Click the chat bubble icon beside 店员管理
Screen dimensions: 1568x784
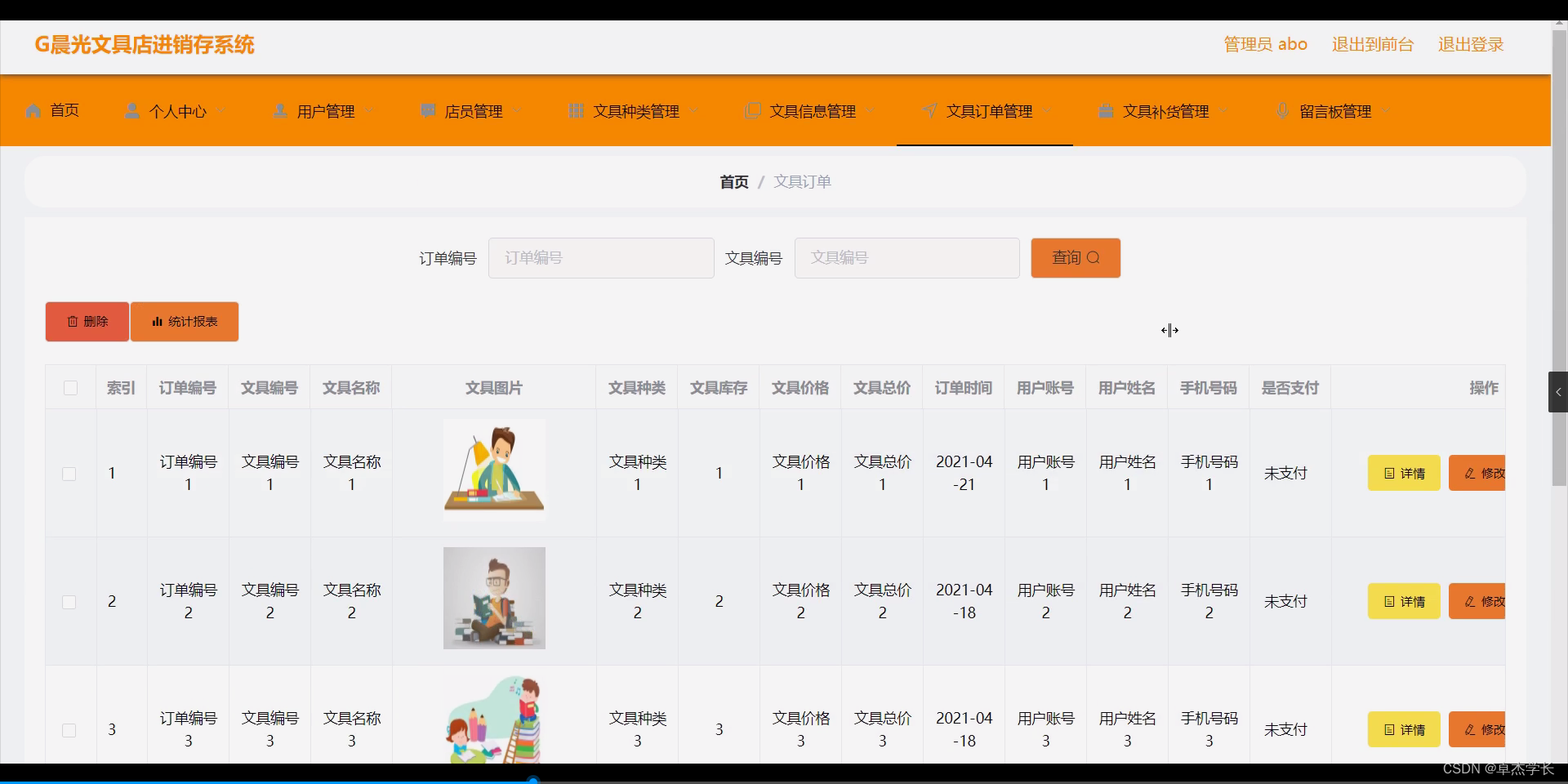(427, 111)
